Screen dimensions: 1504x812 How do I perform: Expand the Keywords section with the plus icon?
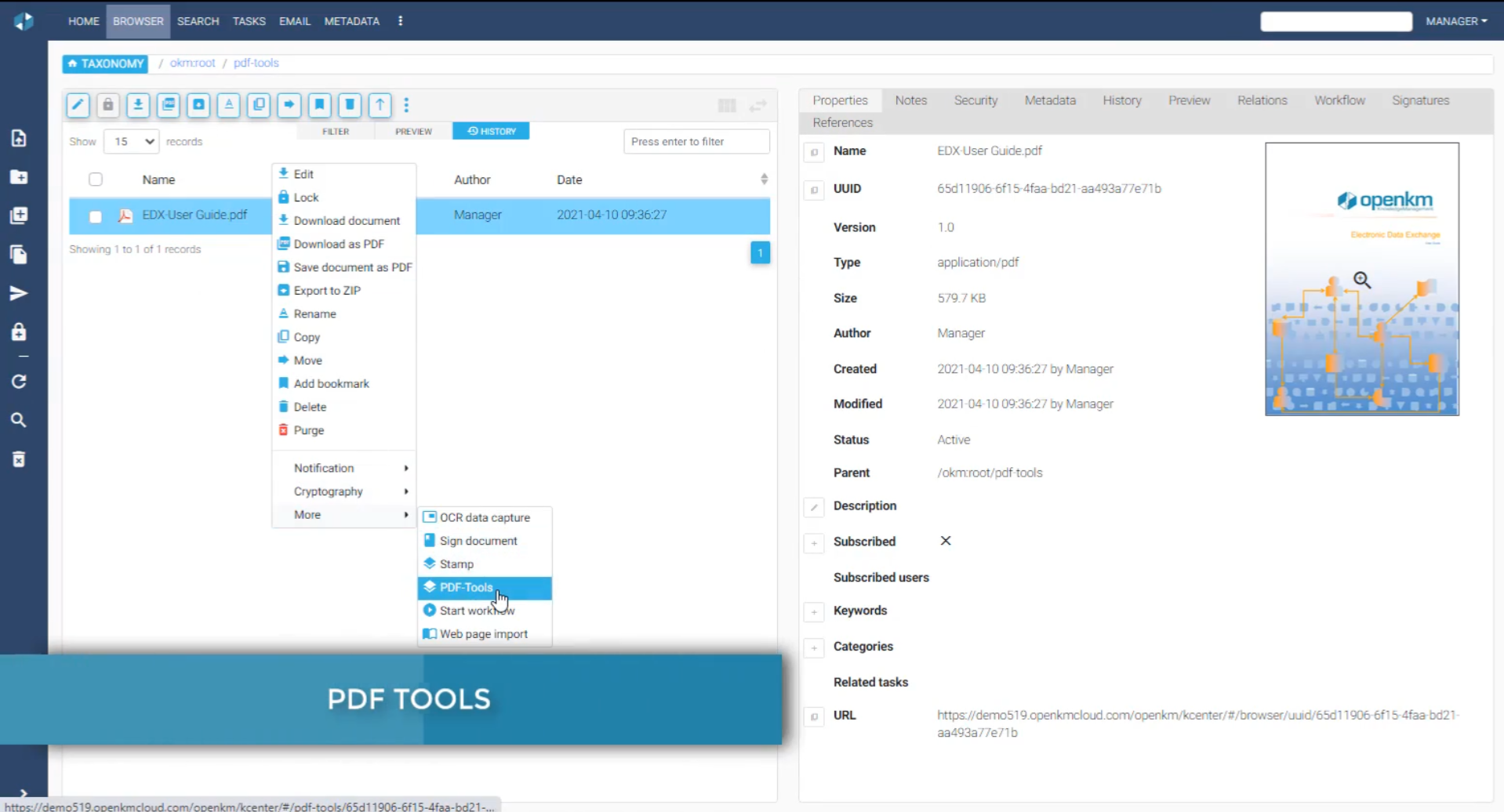coord(814,612)
